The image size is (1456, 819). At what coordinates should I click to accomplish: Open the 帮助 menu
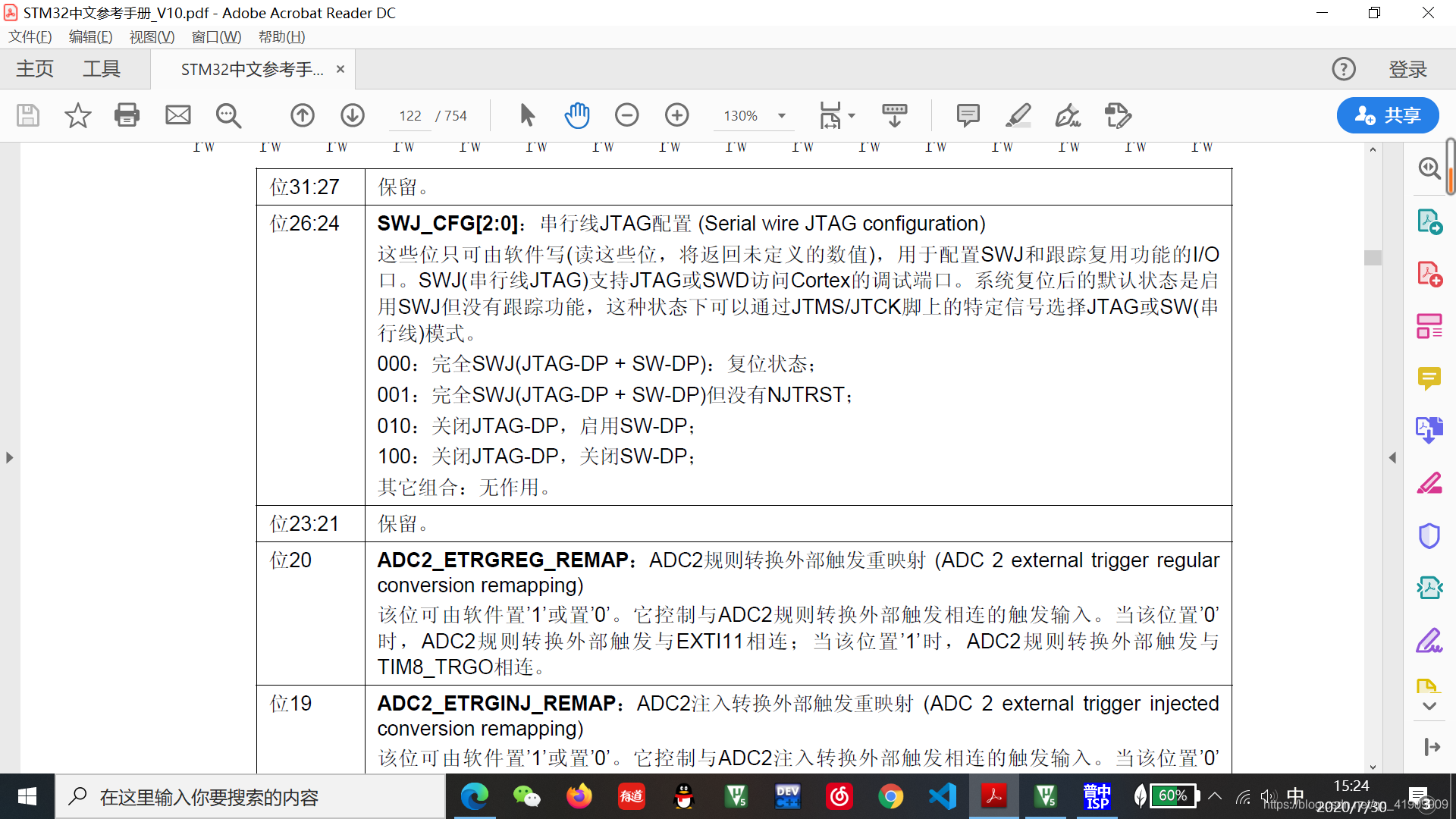coord(281,37)
